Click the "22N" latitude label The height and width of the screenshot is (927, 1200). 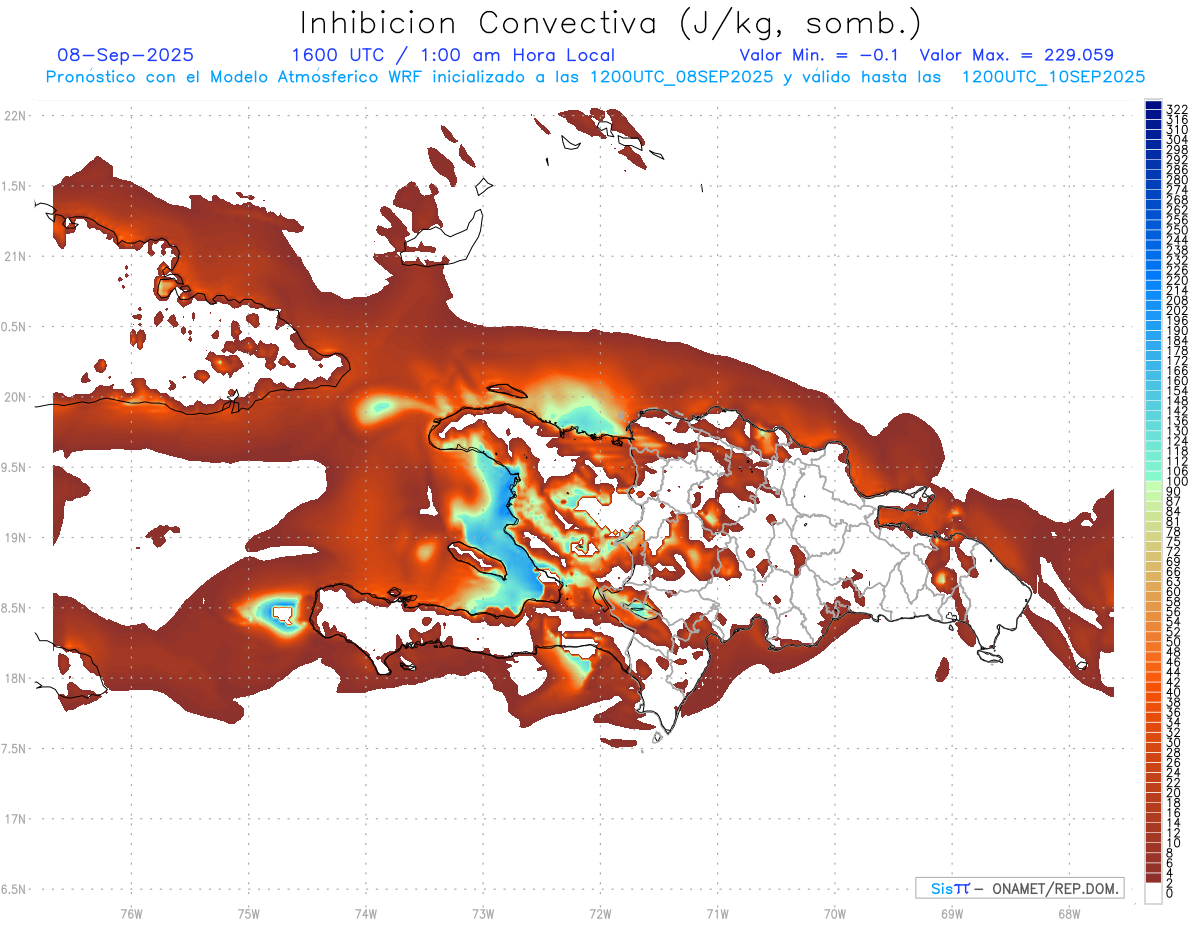(14, 116)
